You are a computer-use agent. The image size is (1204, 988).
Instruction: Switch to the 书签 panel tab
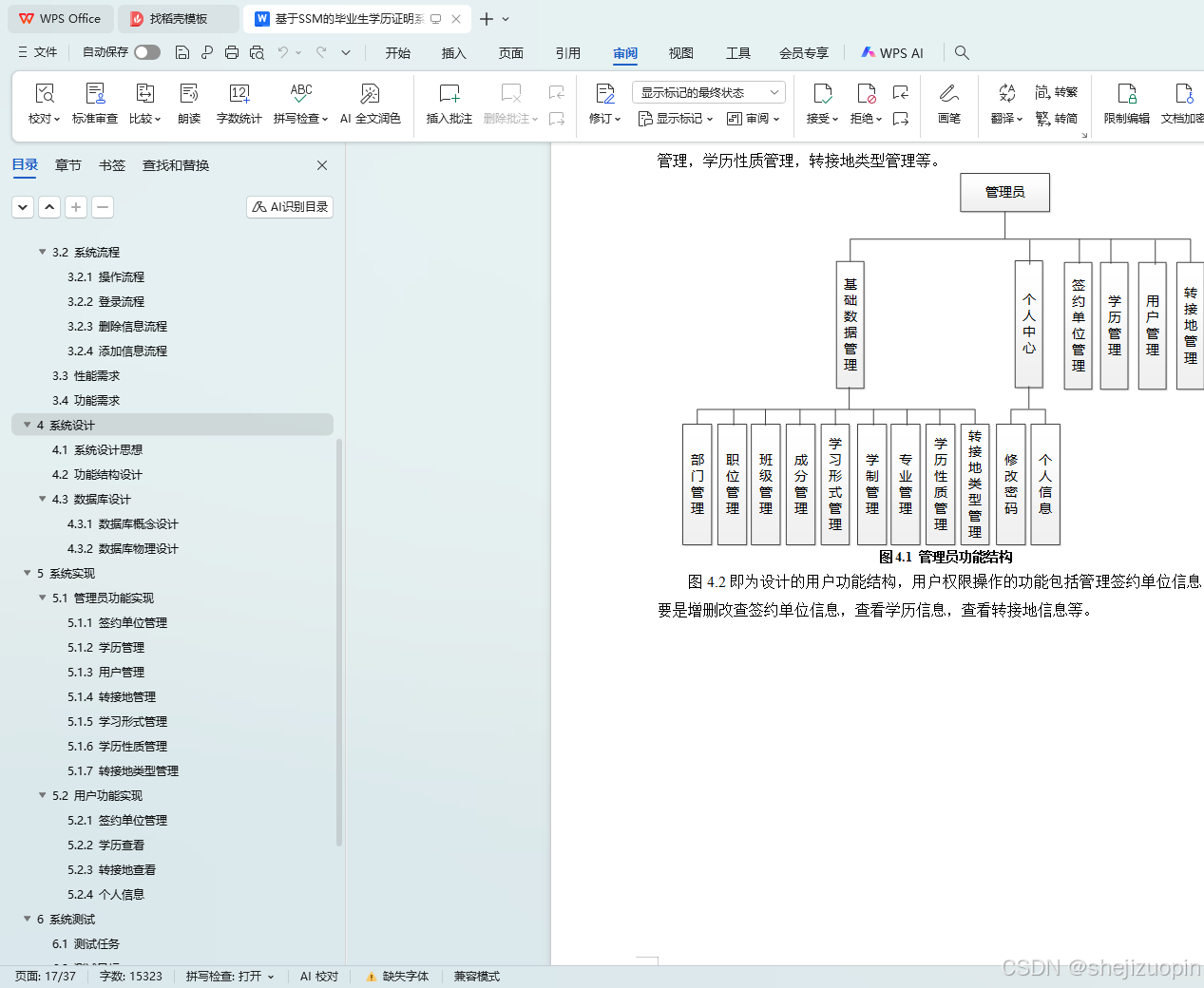tap(111, 164)
